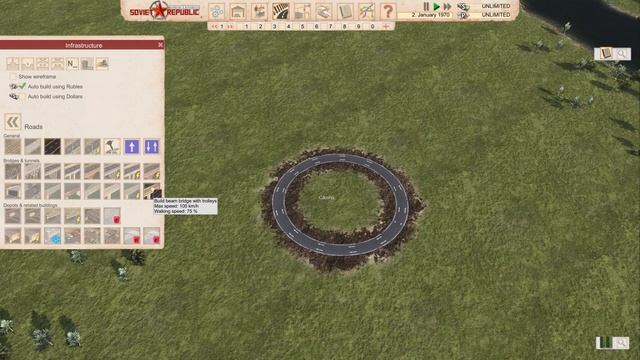This screenshot has height=360, width=640.
Task: Select the one-way road arrow sign
Action: click(131, 147)
